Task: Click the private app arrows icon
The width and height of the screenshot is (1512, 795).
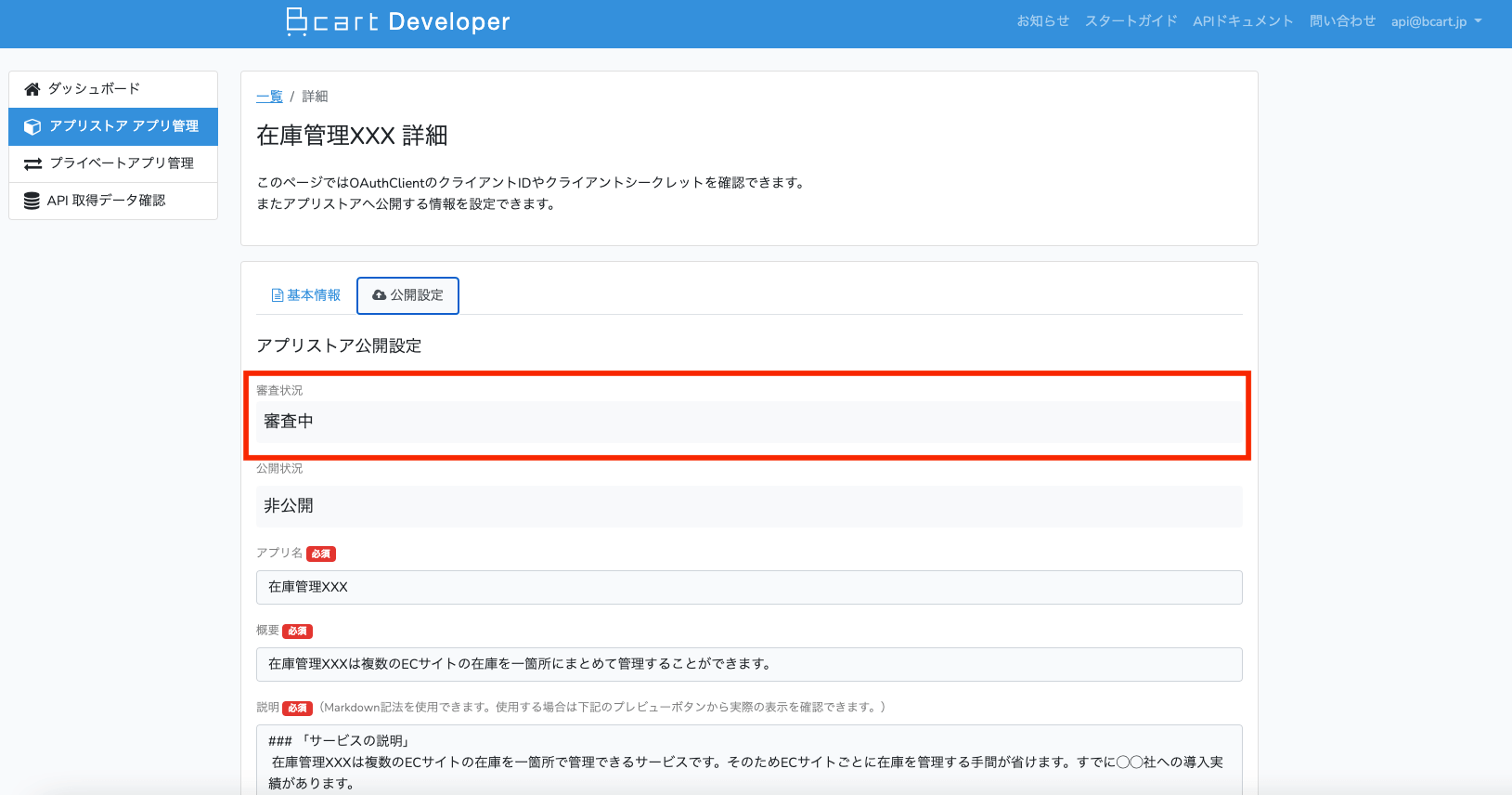Action: (x=32, y=163)
